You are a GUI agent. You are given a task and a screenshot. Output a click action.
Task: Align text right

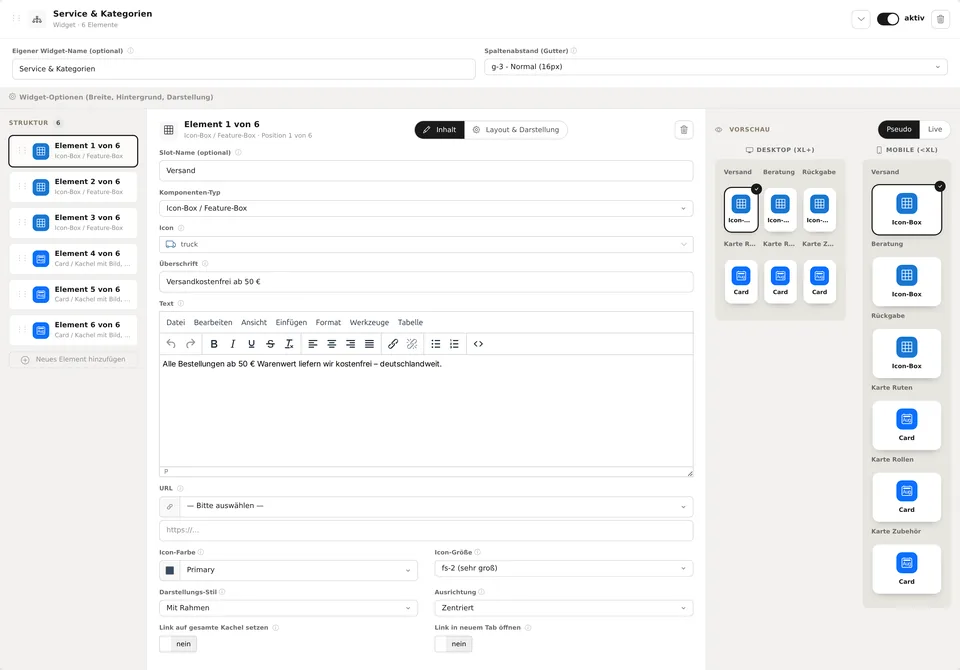[x=350, y=344]
